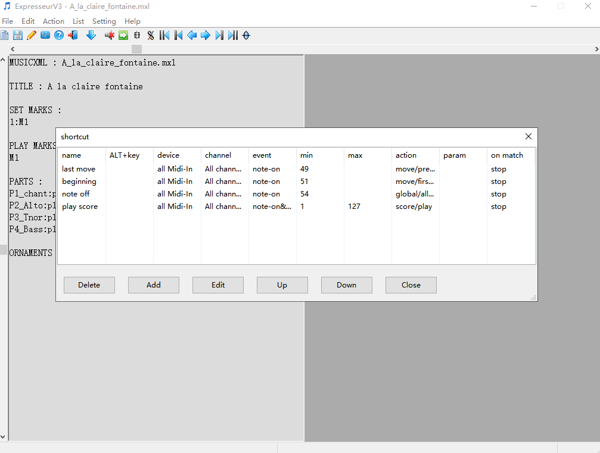Viewport: 600px width, 453px height.
Task: Click the new document toolbar icon
Action: (5, 35)
